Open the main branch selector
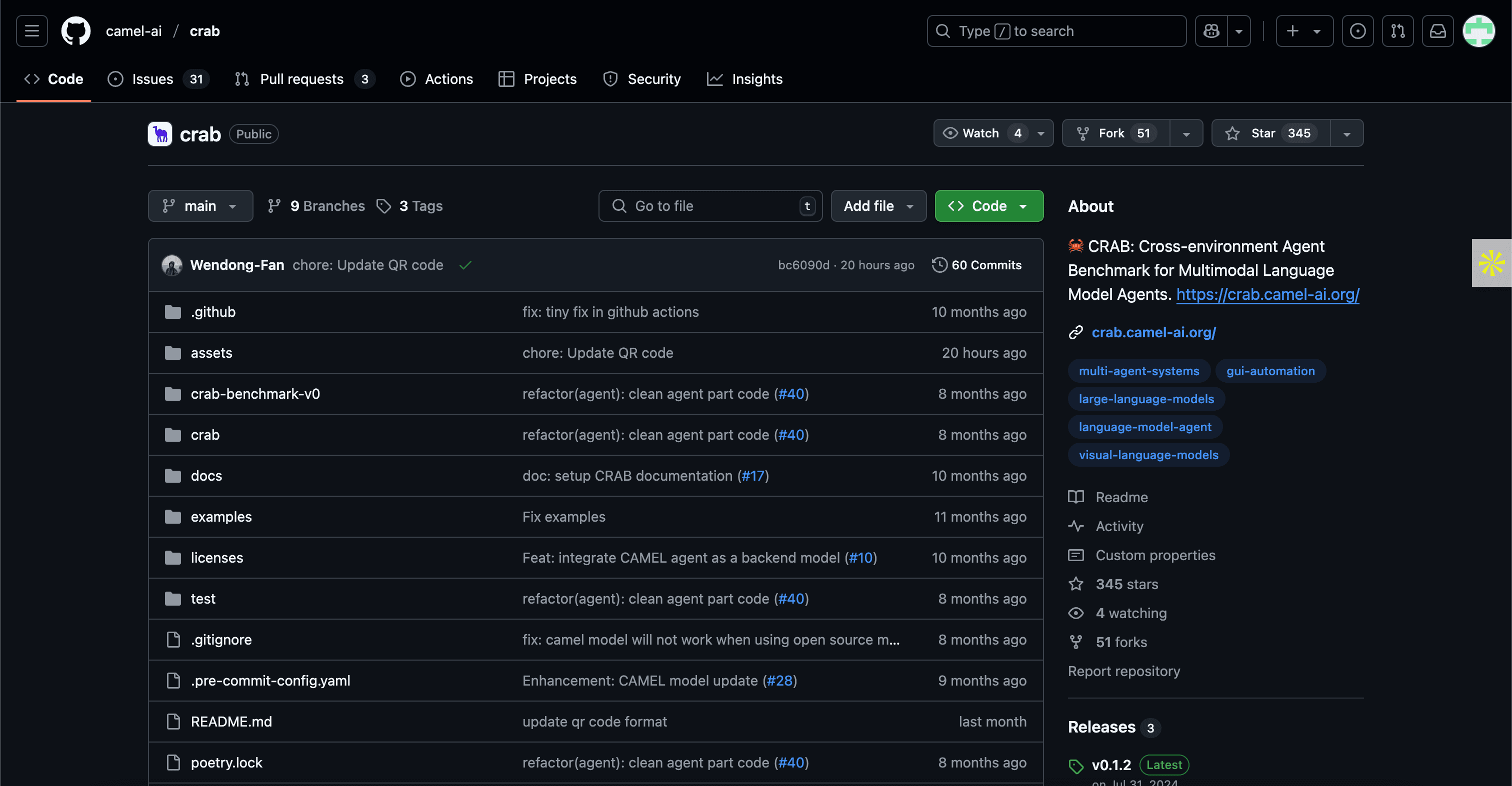Screen dimensions: 1512x786 pos(200,206)
